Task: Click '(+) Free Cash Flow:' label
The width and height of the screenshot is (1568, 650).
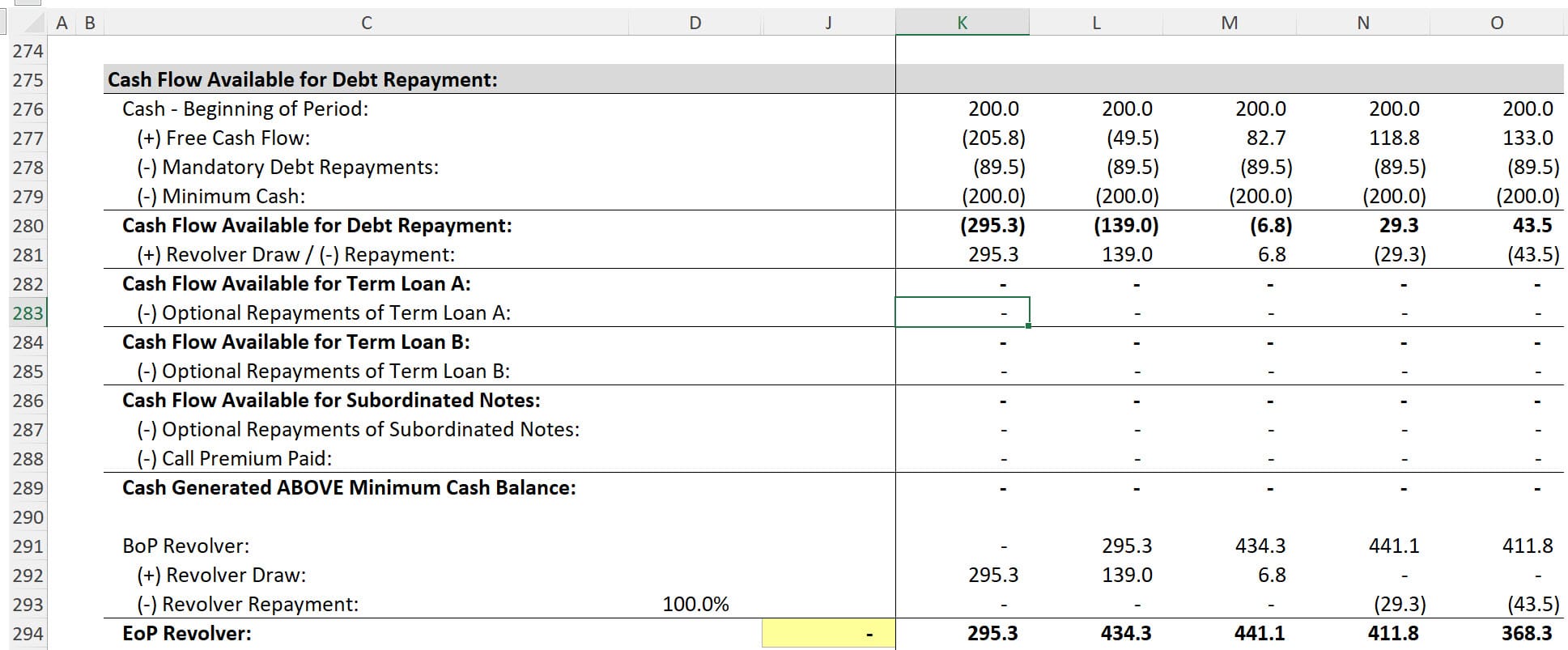Action: point(223,138)
